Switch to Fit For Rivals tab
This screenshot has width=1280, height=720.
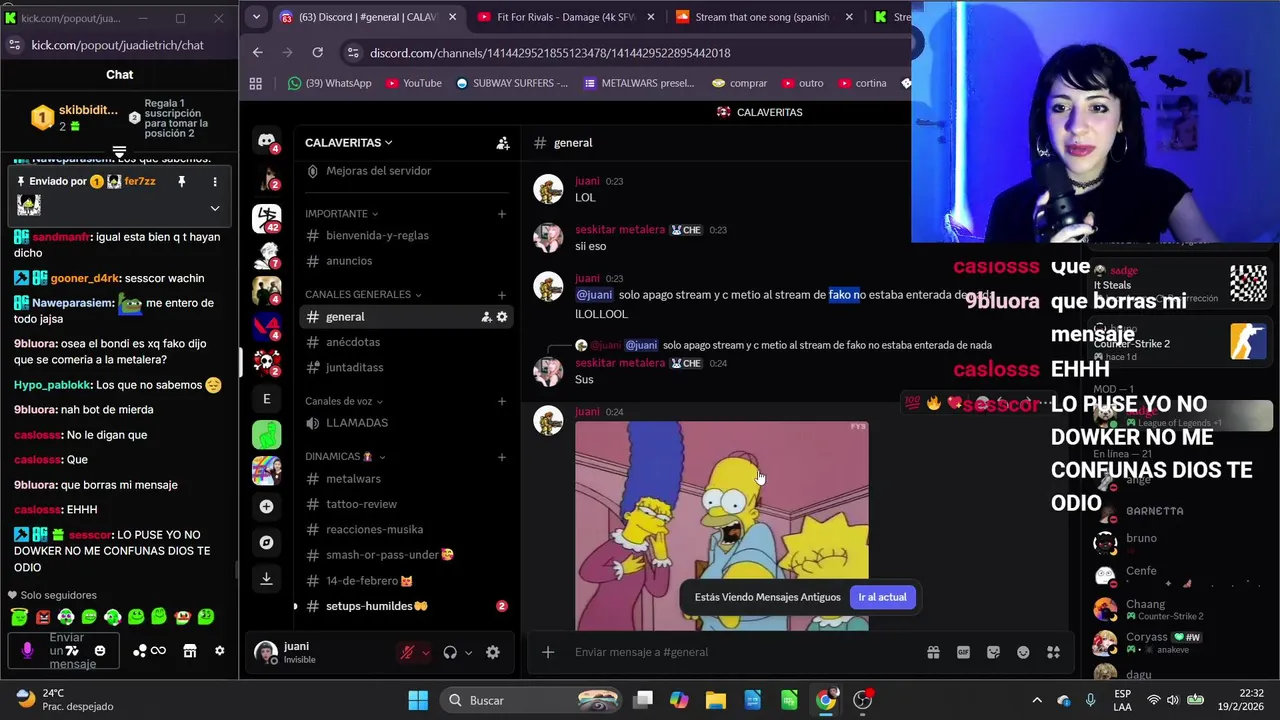pos(566,17)
